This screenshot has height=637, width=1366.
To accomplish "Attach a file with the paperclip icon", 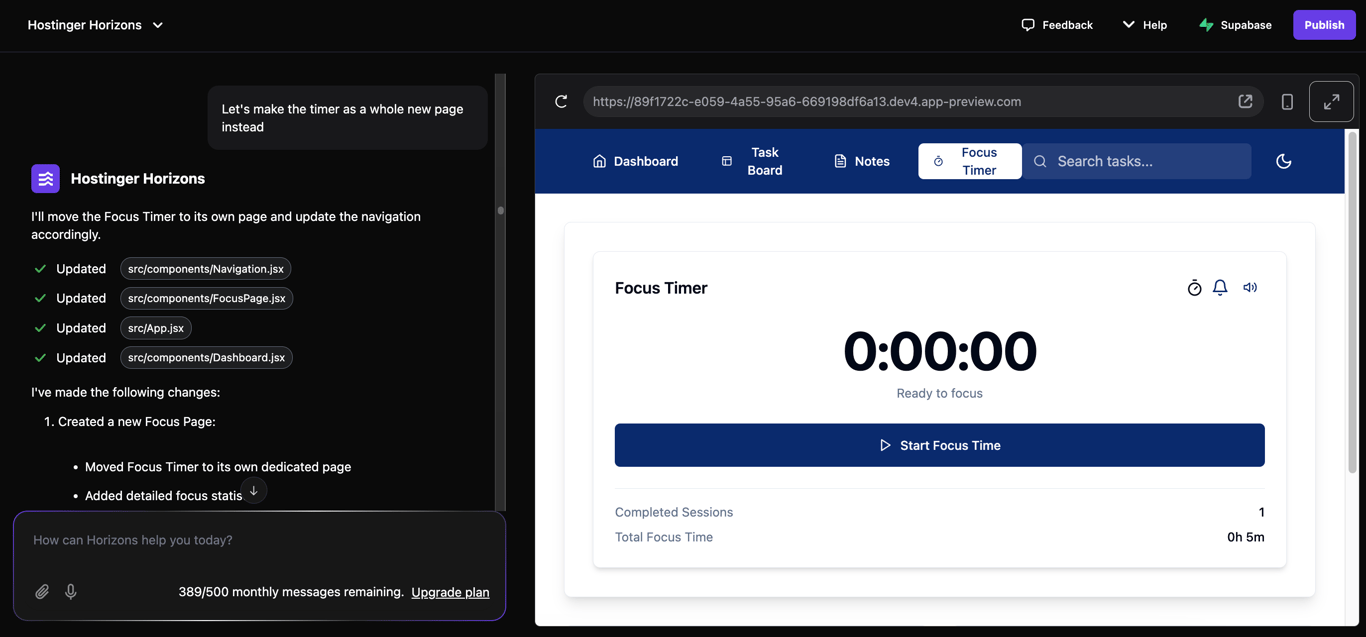I will [42, 591].
